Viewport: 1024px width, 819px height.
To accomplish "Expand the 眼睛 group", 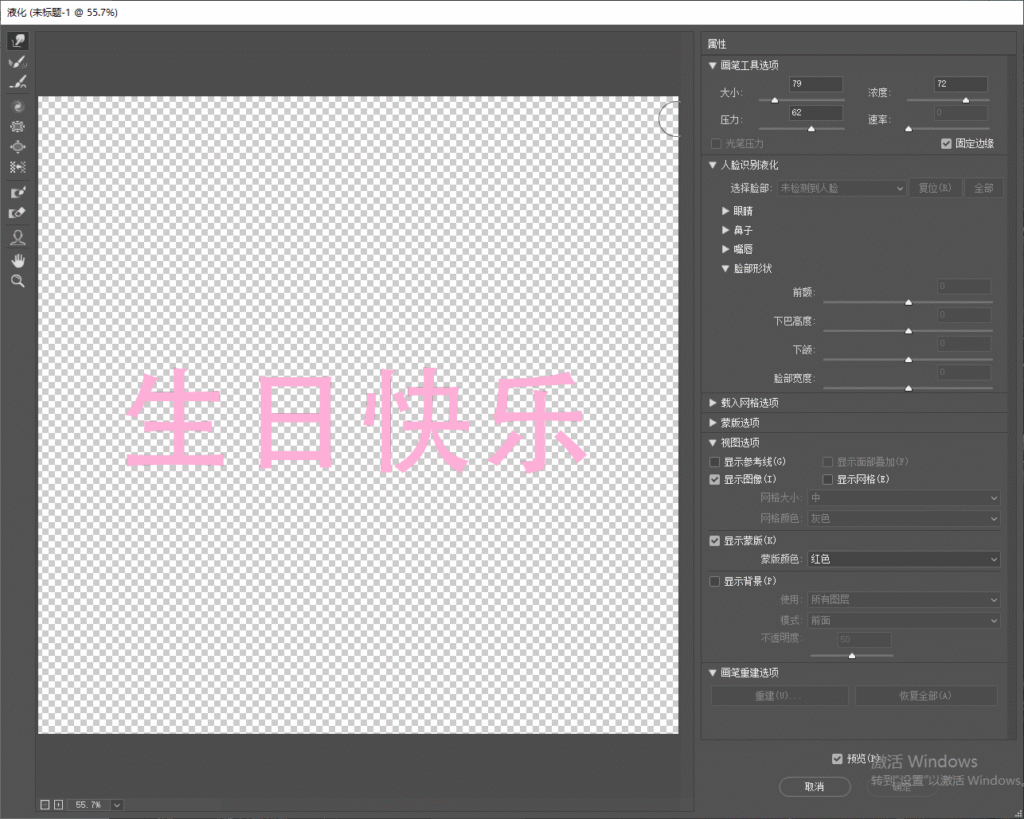I will (726, 211).
